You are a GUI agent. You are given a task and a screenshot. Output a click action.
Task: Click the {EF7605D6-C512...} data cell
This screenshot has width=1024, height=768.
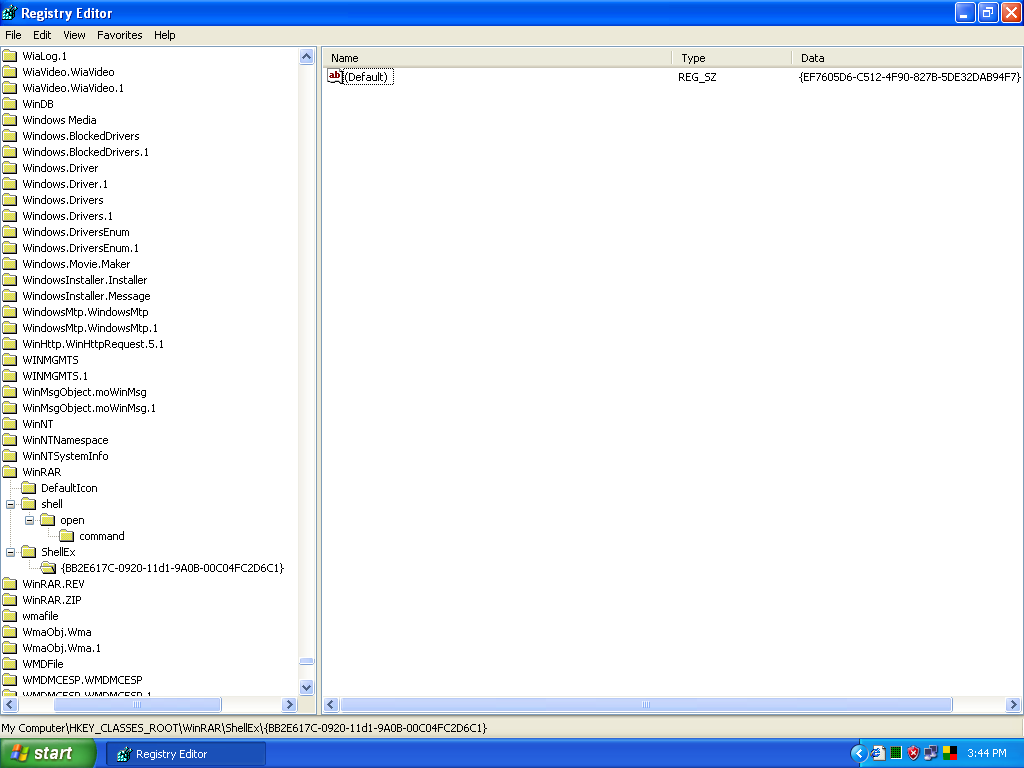coord(909,77)
